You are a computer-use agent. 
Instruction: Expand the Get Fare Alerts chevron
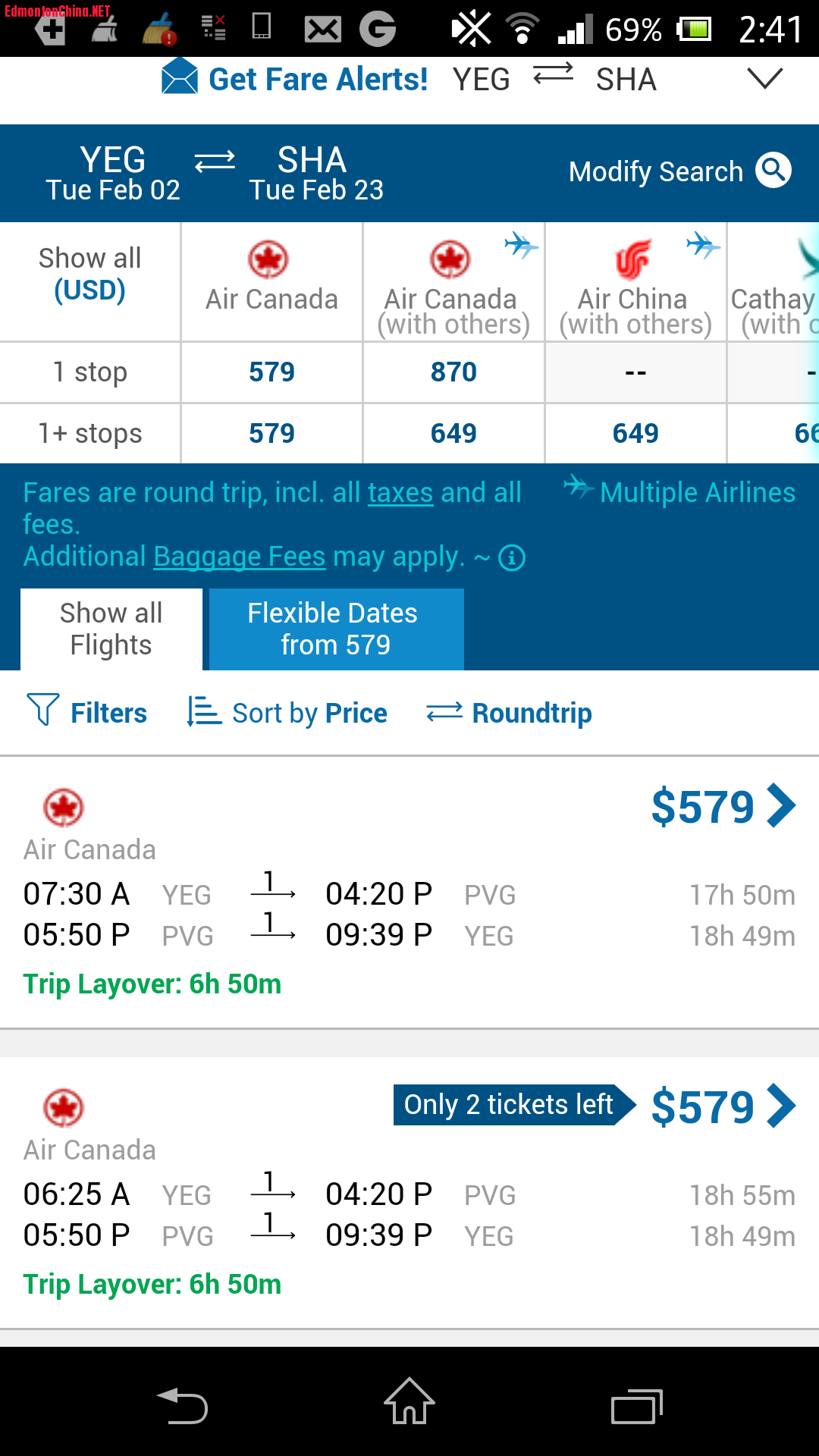[764, 78]
